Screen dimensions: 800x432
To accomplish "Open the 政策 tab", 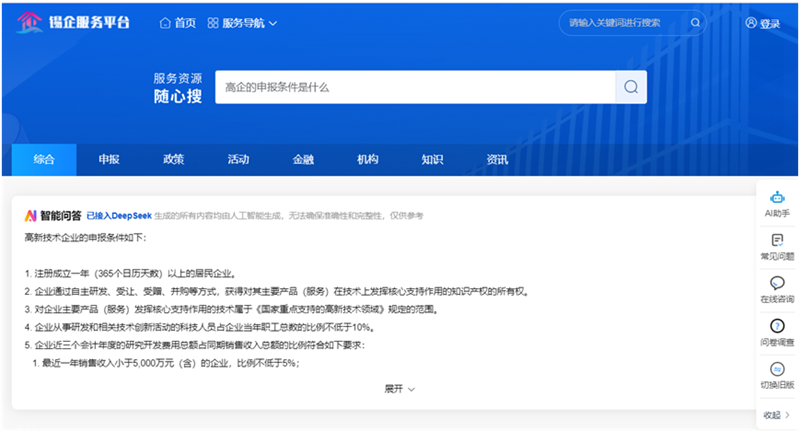I will (173, 160).
